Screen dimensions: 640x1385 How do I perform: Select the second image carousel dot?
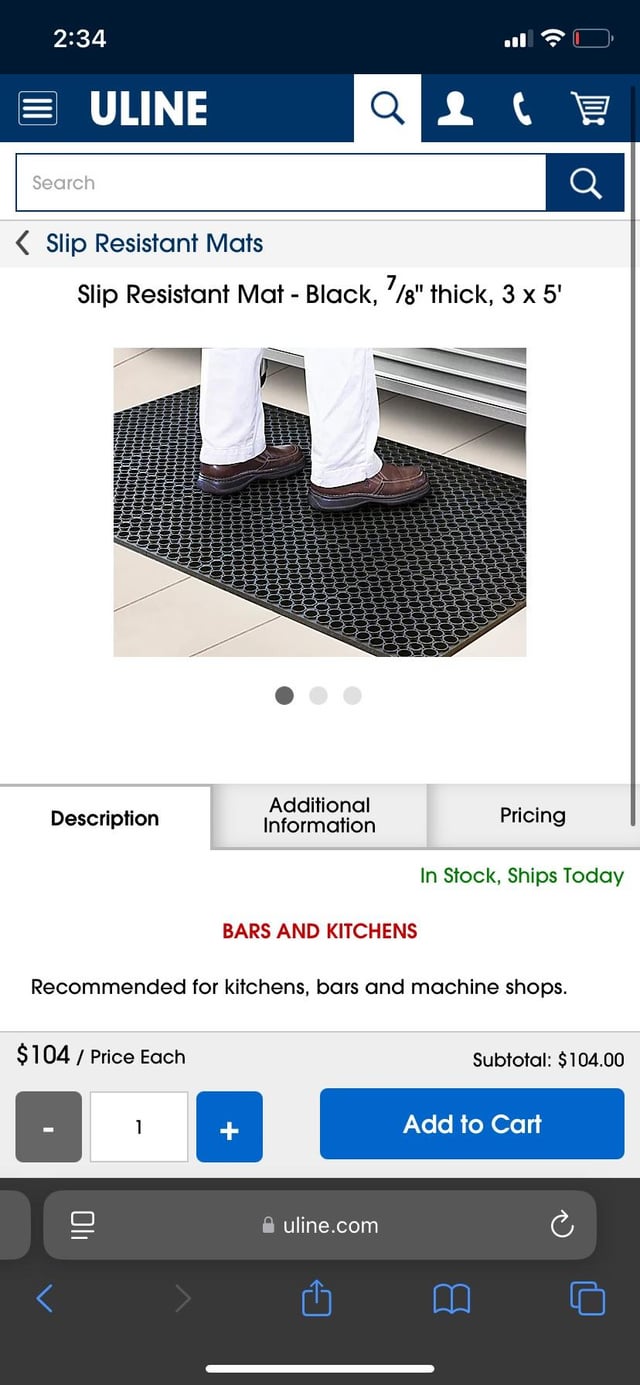tap(318, 696)
